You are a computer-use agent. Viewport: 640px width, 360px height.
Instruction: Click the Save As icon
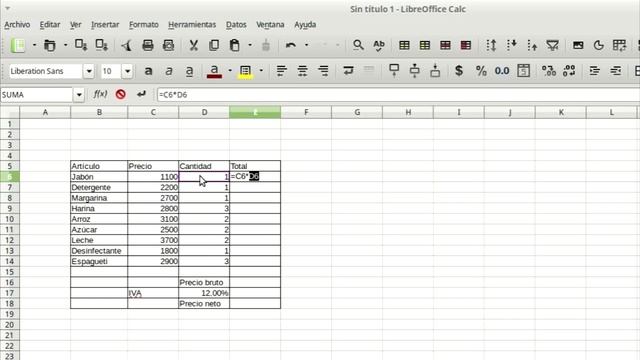tap(101, 45)
